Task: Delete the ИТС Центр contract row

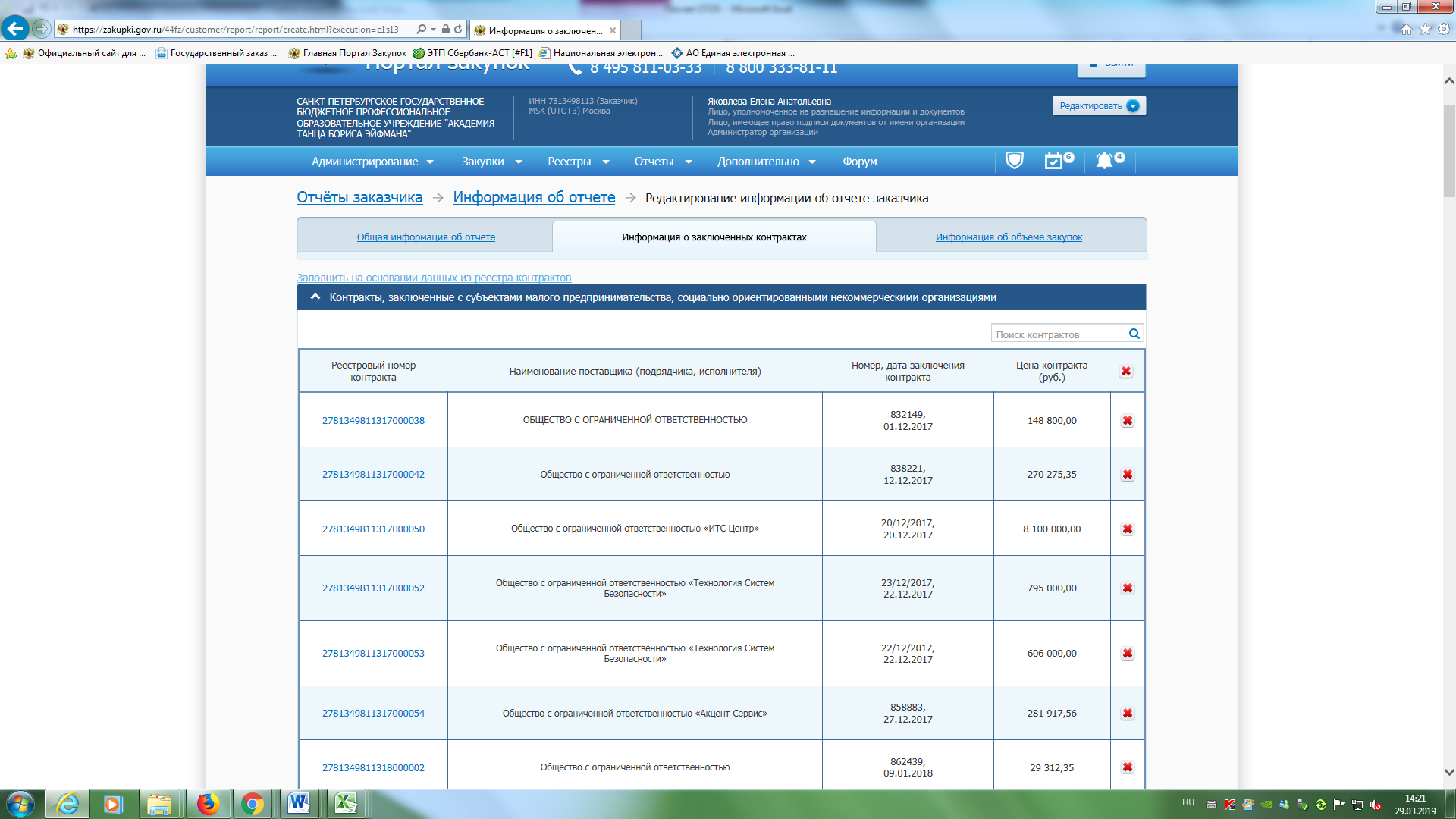Action: 1127,529
